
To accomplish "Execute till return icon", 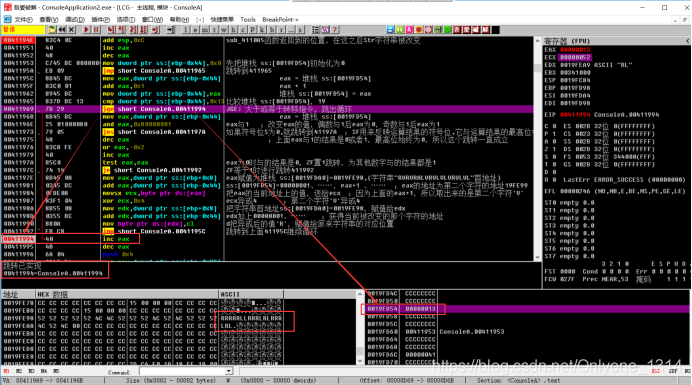I will click(x=155, y=30).
